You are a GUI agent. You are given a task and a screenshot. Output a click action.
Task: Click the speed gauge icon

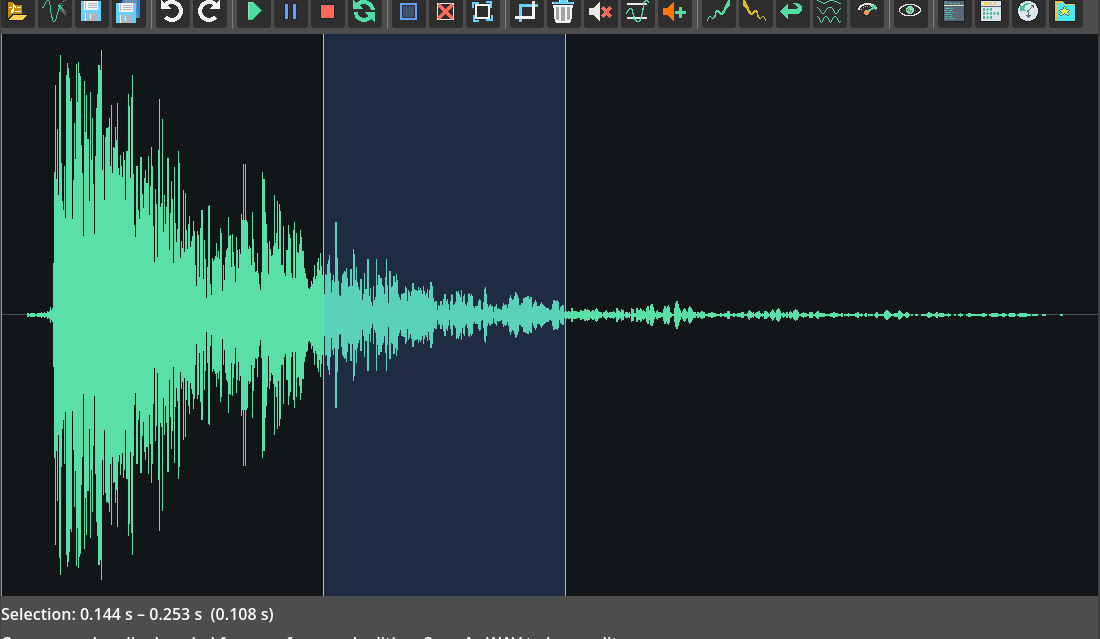[866, 11]
